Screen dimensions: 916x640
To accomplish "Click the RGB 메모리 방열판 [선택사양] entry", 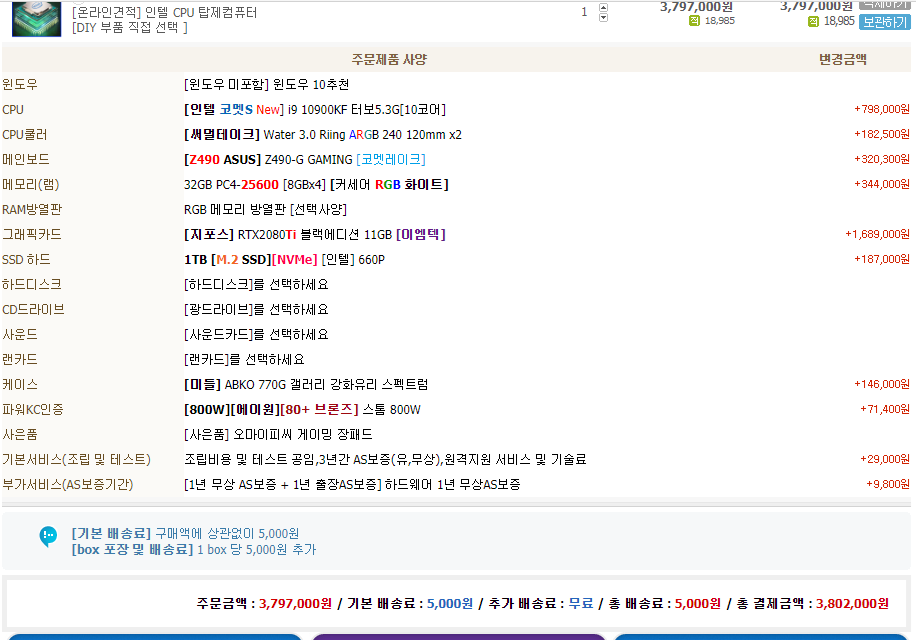I will tap(265, 210).
